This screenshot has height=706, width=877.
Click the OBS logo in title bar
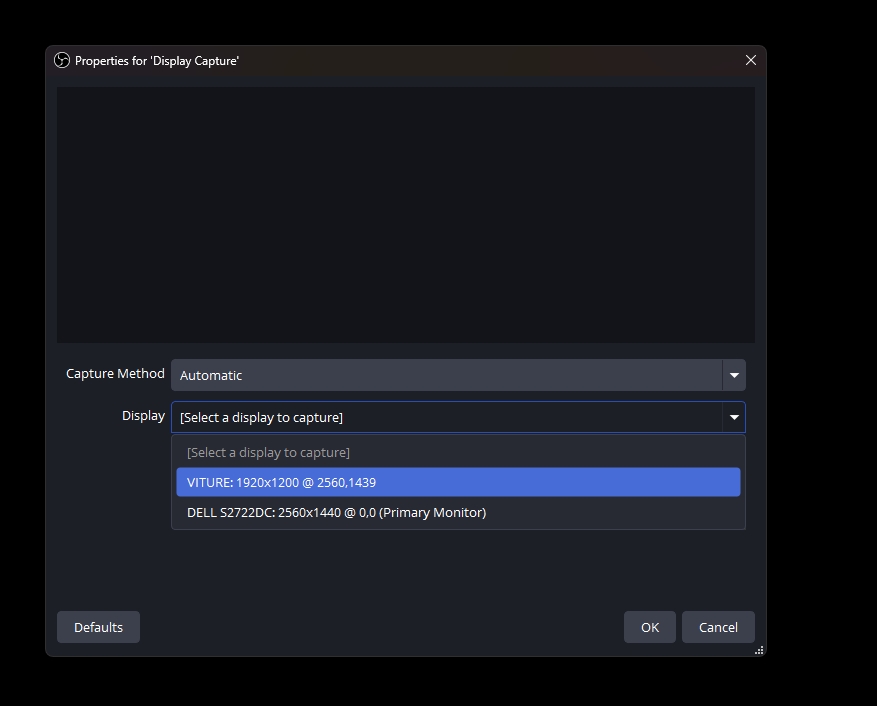pos(62,60)
